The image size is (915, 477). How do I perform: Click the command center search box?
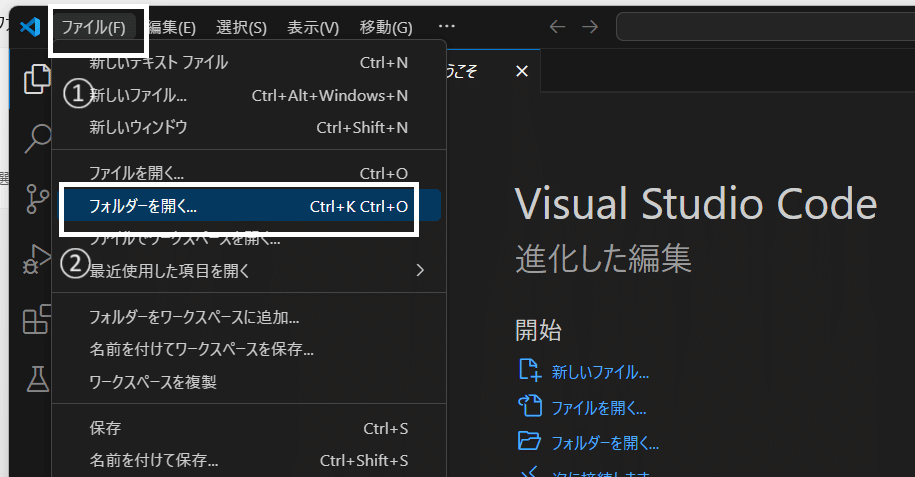coord(766,27)
